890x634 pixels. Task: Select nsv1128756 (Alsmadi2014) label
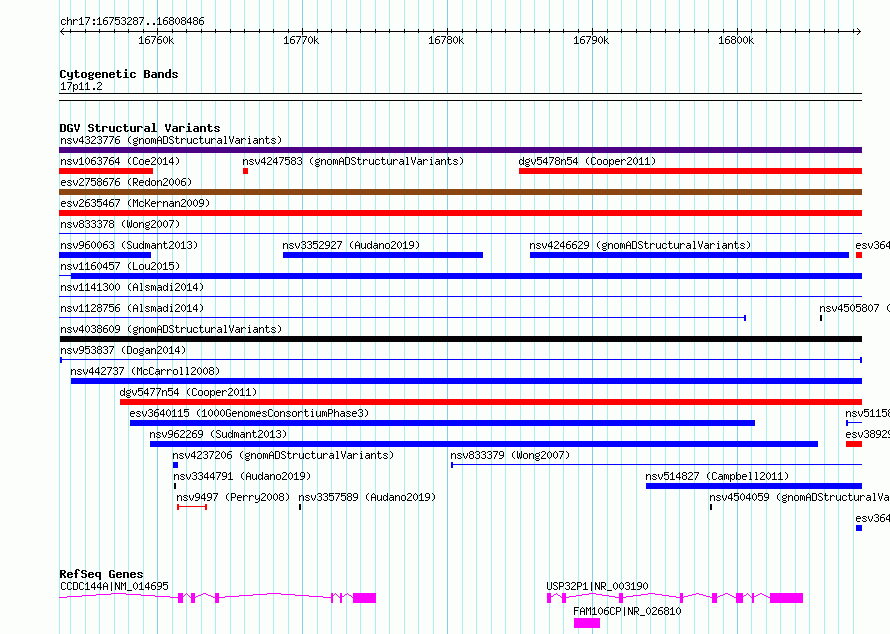pos(132,308)
